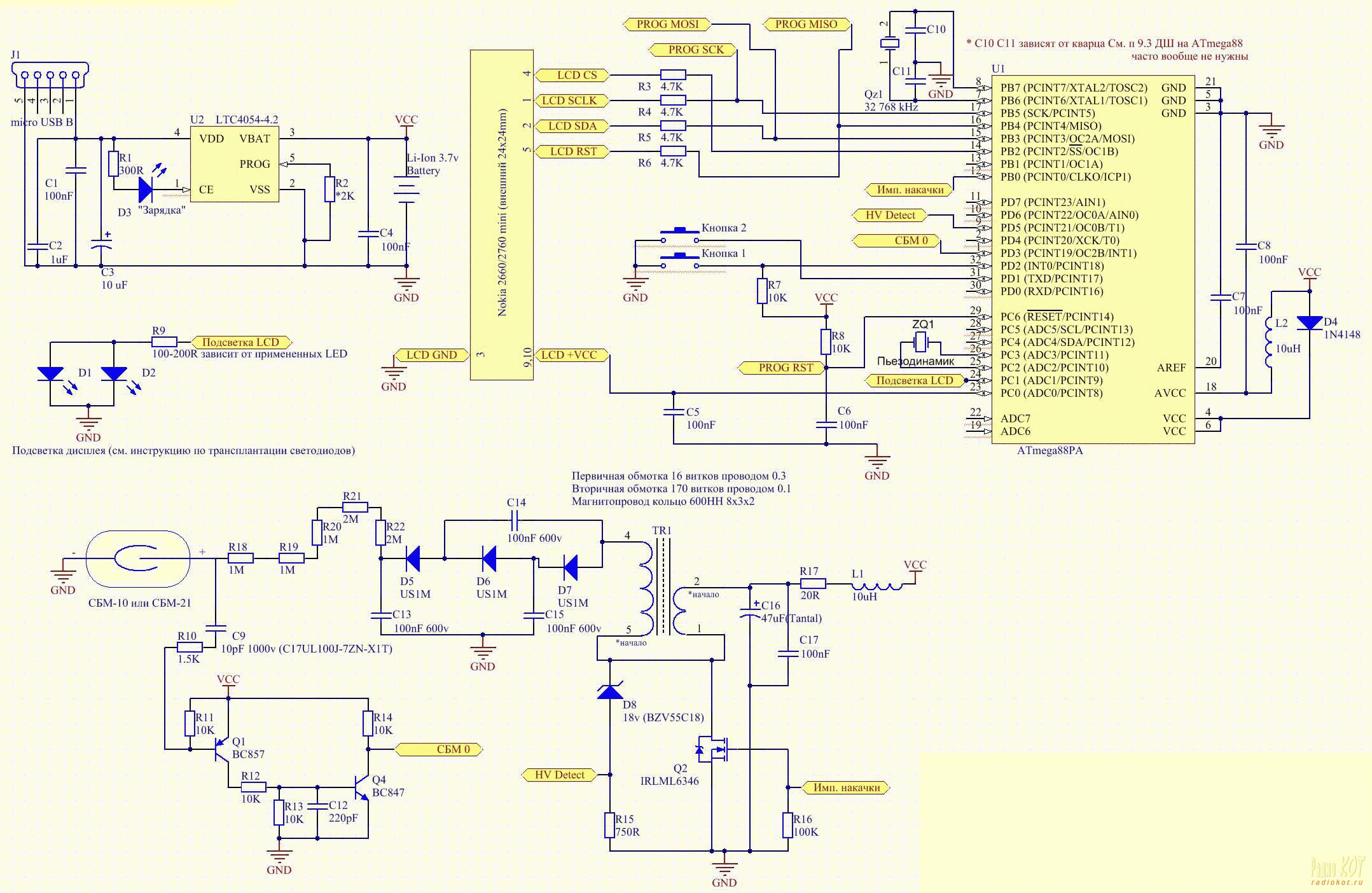This screenshot has height=893, width=1372.
Task: Select the D8 18v zener diode
Action: [x=610, y=691]
